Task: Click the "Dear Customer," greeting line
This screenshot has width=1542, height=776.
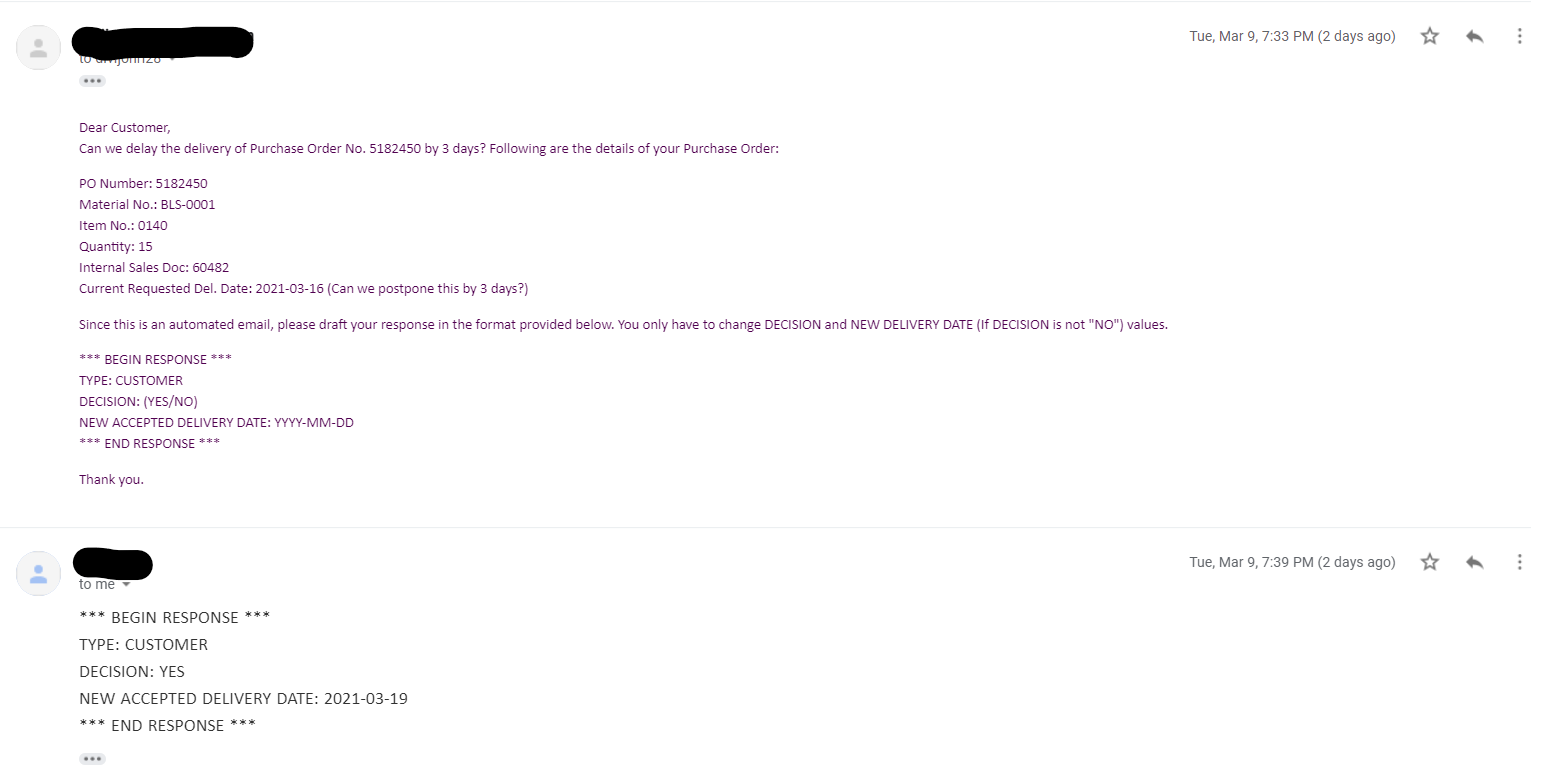Action: point(125,127)
